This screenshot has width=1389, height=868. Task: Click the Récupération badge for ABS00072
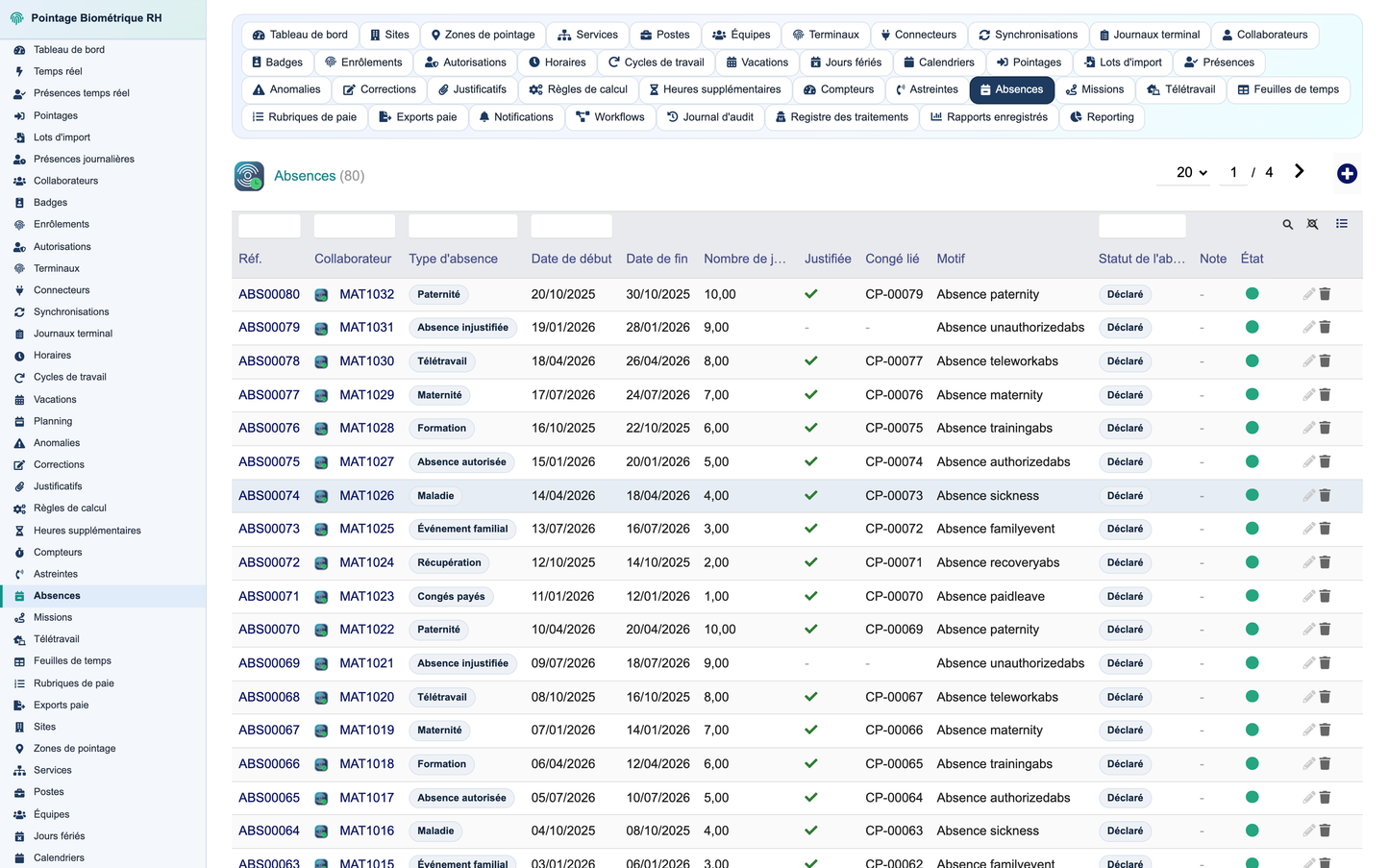(449, 563)
